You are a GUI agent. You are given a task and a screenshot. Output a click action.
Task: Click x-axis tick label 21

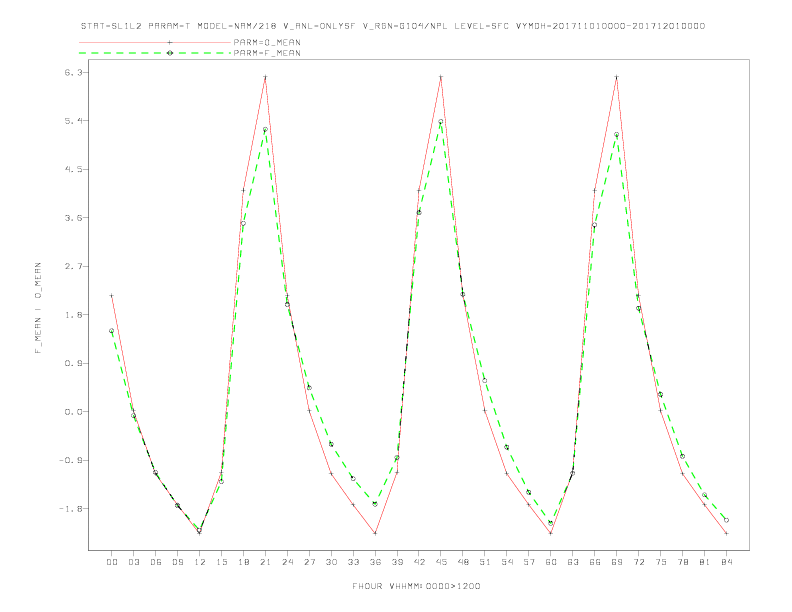(265, 562)
